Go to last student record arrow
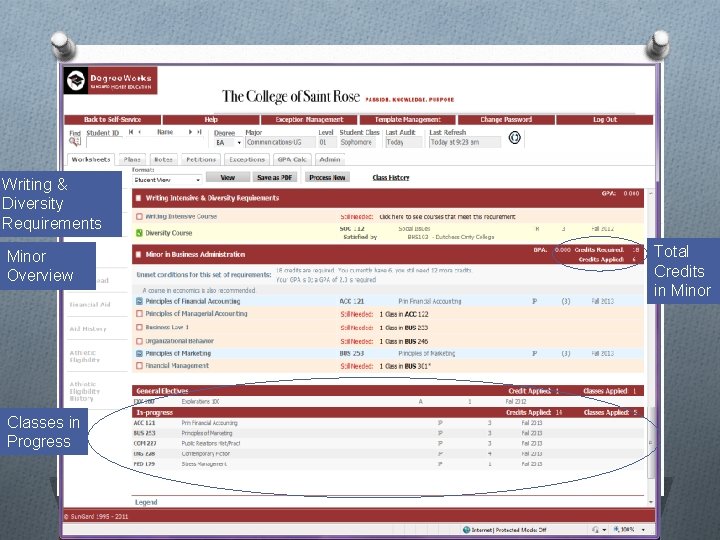This screenshot has height=540, width=720. [x=199, y=132]
